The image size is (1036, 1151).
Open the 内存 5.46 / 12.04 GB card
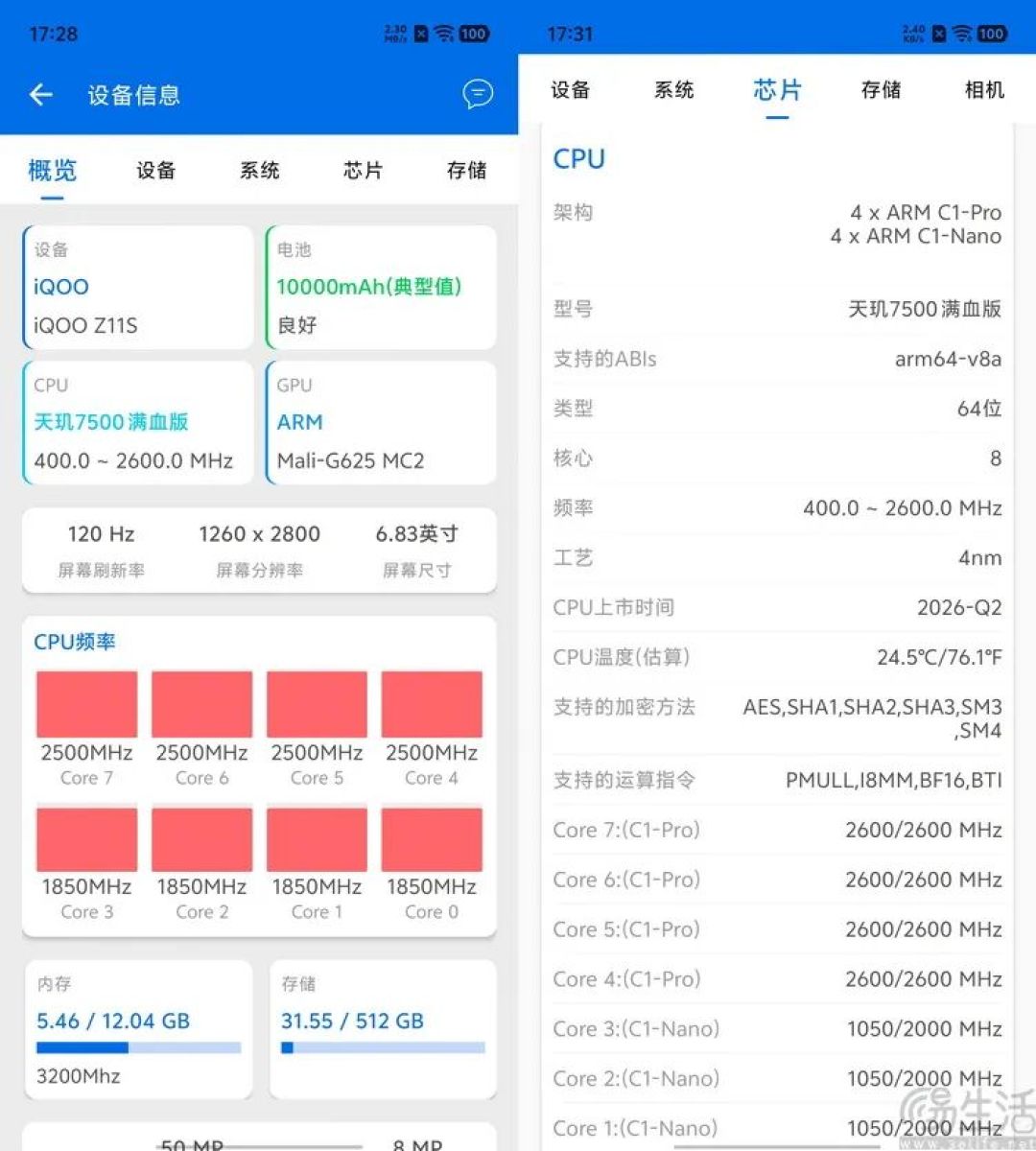(138, 1030)
